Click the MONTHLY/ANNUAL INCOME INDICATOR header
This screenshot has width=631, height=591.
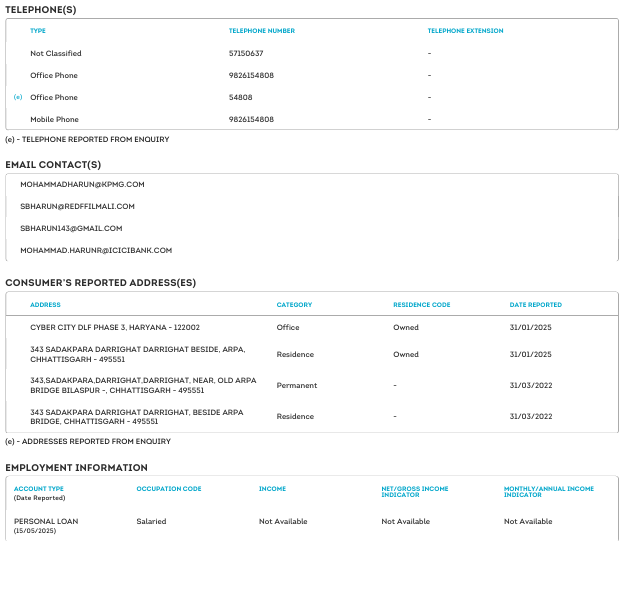(x=549, y=491)
